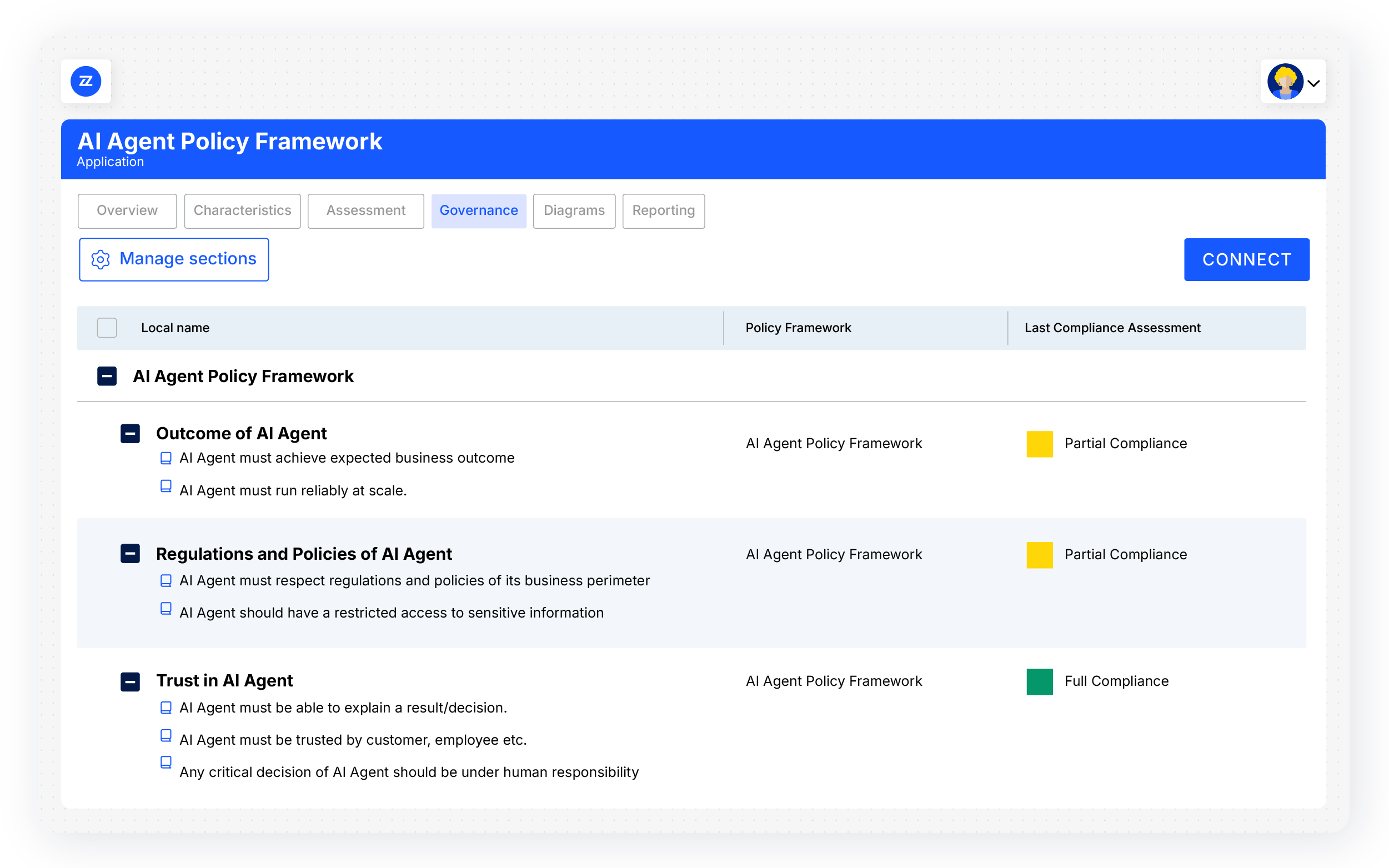Screen dimensions: 1389x868
Task: Expand the account menu chevron
Action: 1314,83
